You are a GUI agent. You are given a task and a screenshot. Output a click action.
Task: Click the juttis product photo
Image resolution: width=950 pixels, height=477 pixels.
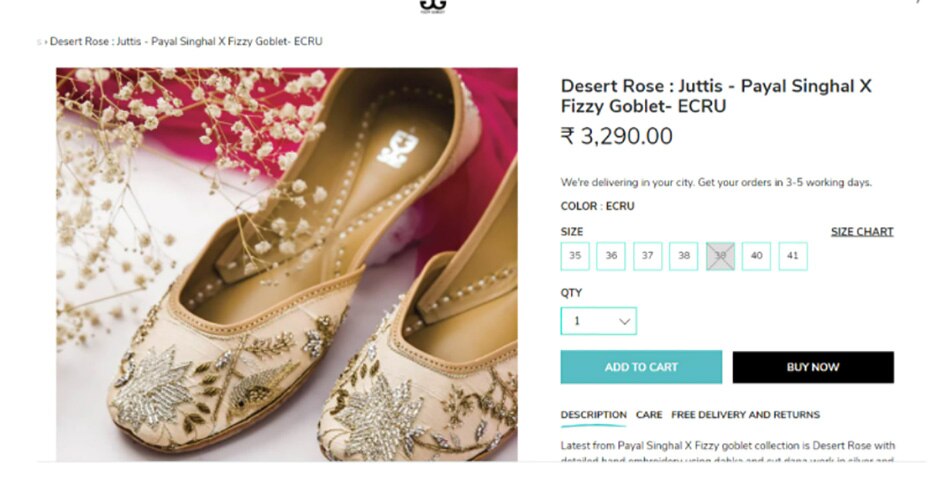pos(287,264)
